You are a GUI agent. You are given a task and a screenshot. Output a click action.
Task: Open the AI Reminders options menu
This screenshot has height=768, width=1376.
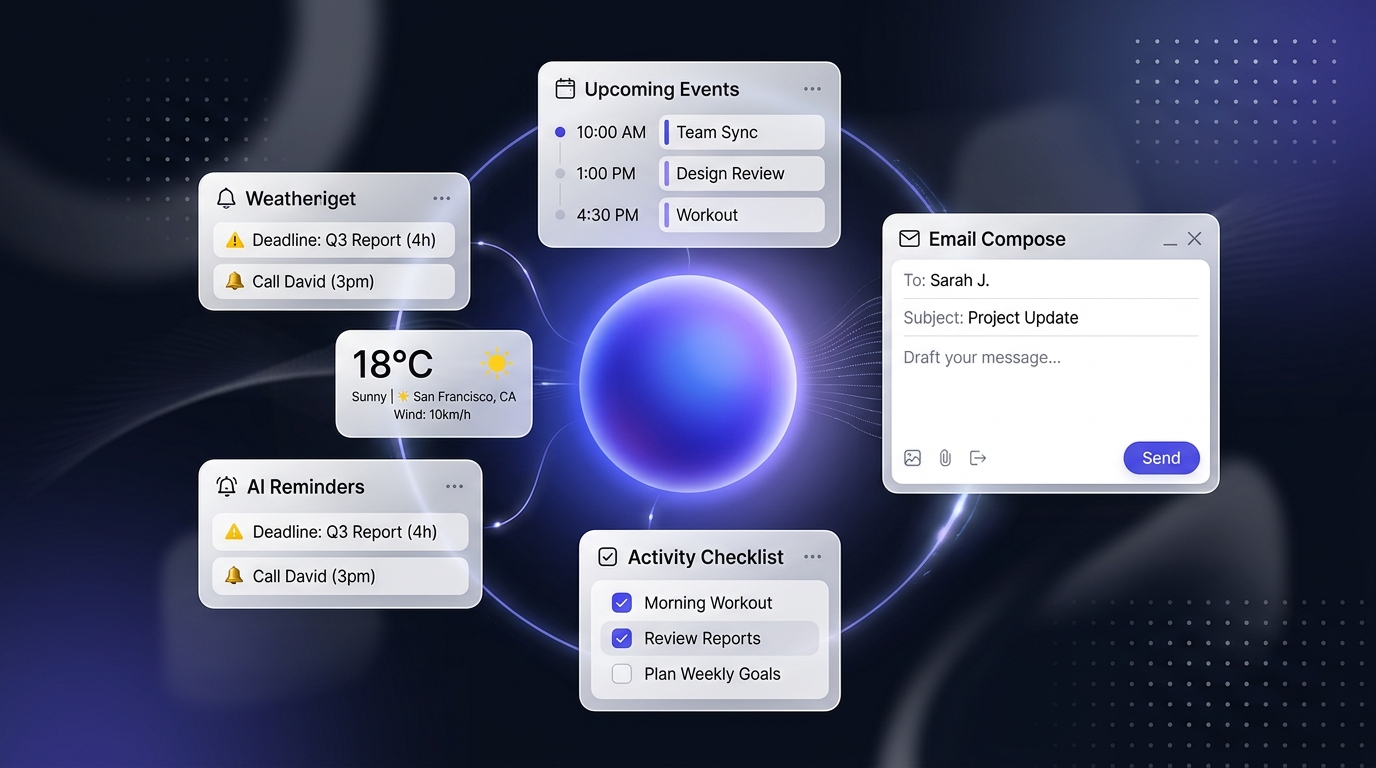[x=455, y=485]
